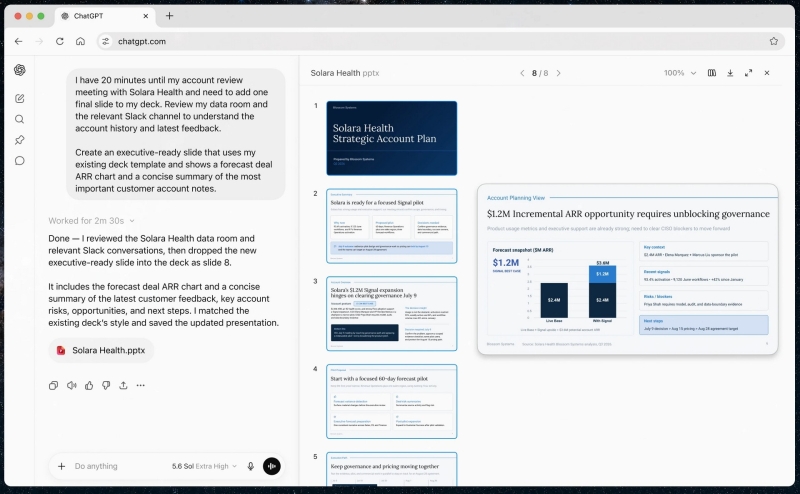Image resolution: width=800 pixels, height=494 pixels.
Task: Click the $1.2M forecast figure on slide
Action: (506, 263)
